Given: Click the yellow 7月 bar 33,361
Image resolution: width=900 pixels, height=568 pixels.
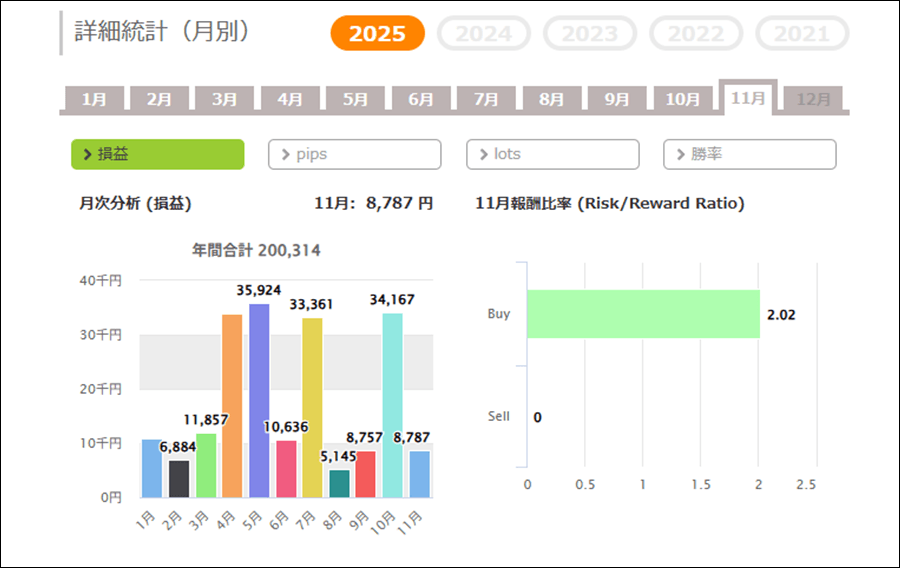Looking at the screenshot, I should (x=312, y=407).
